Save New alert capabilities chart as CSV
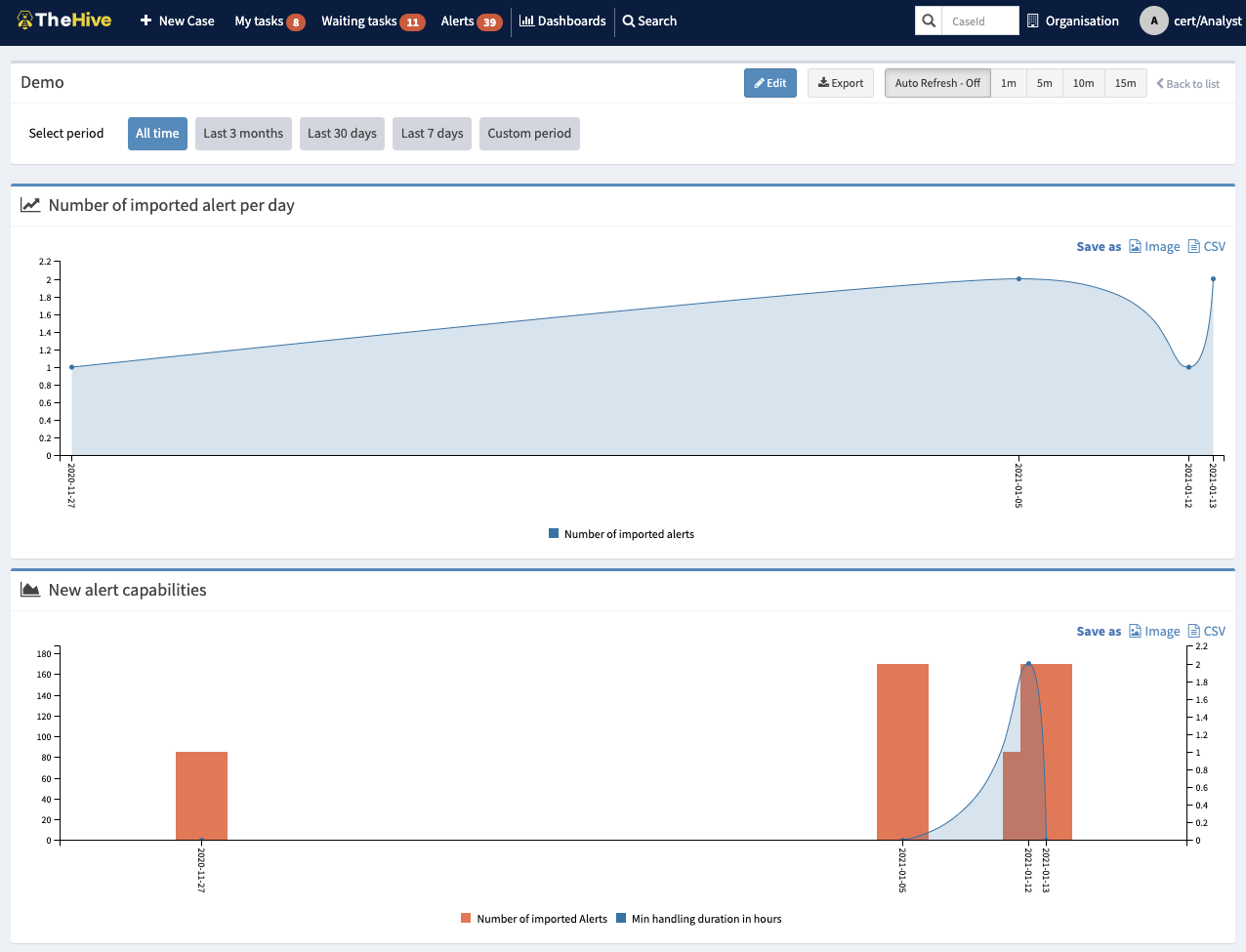1246x952 pixels. (1207, 631)
